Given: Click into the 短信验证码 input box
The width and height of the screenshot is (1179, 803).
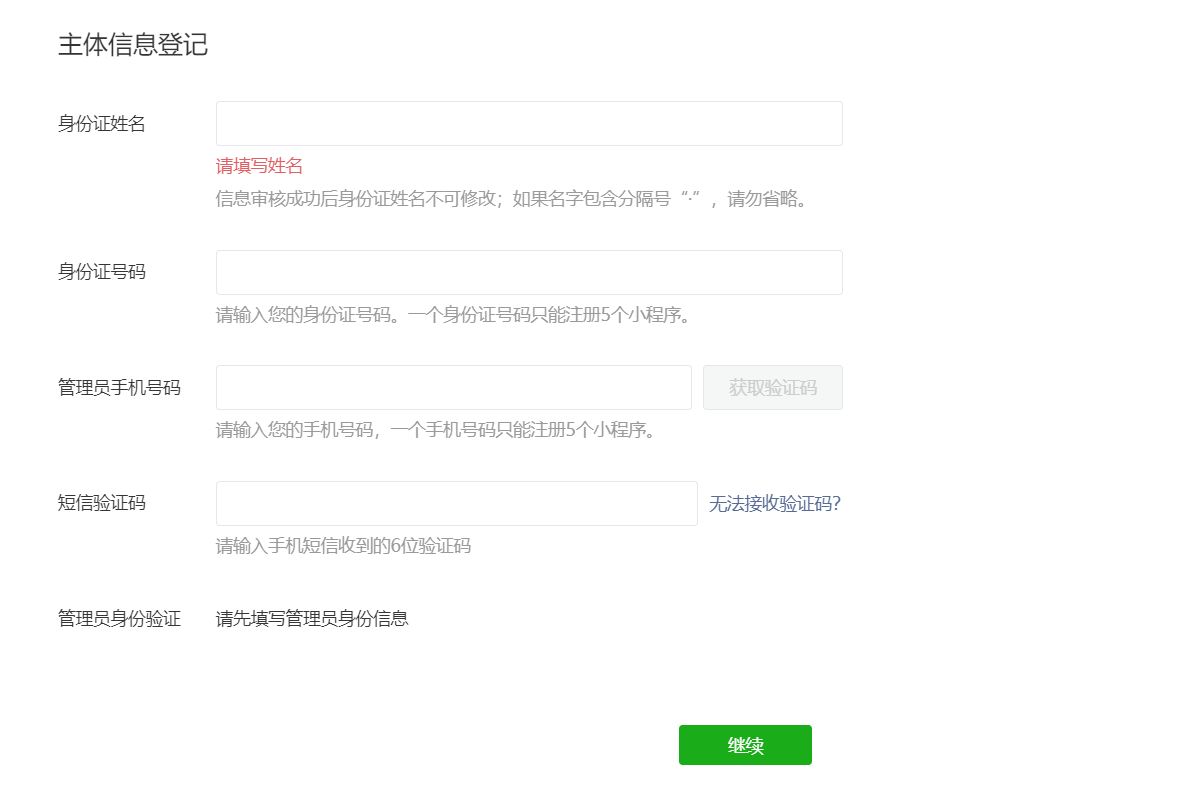Looking at the screenshot, I should (456, 504).
